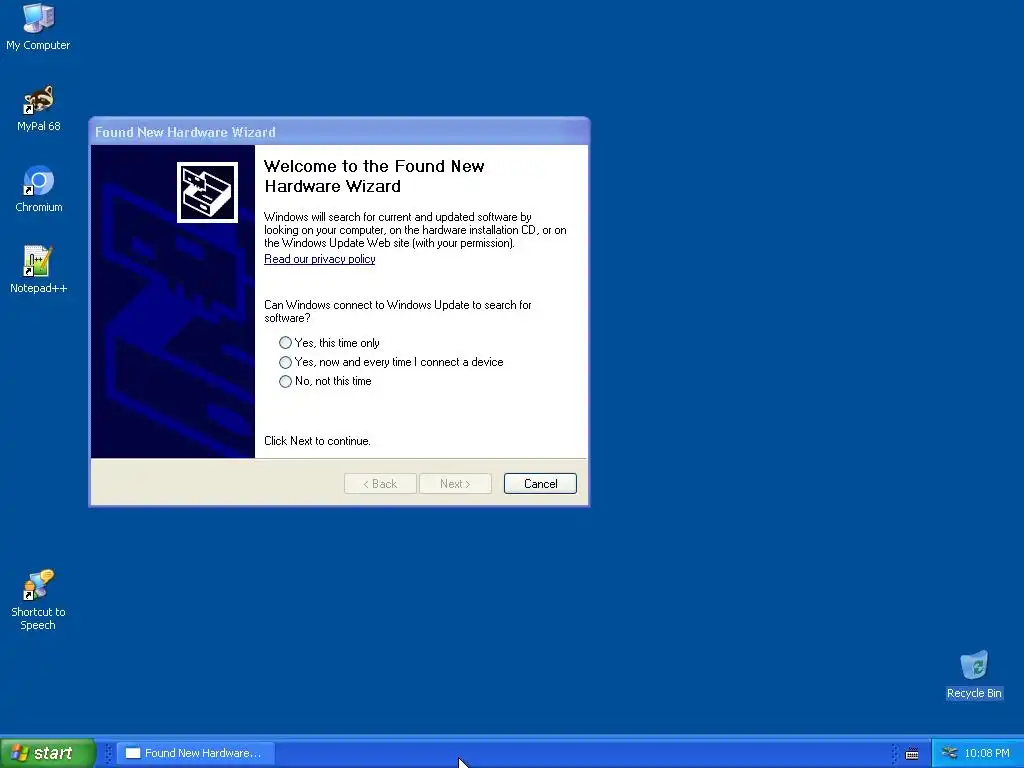The image size is (1024, 768).
Task: Open the My Computer desktop icon
Action: coord(38,26)
